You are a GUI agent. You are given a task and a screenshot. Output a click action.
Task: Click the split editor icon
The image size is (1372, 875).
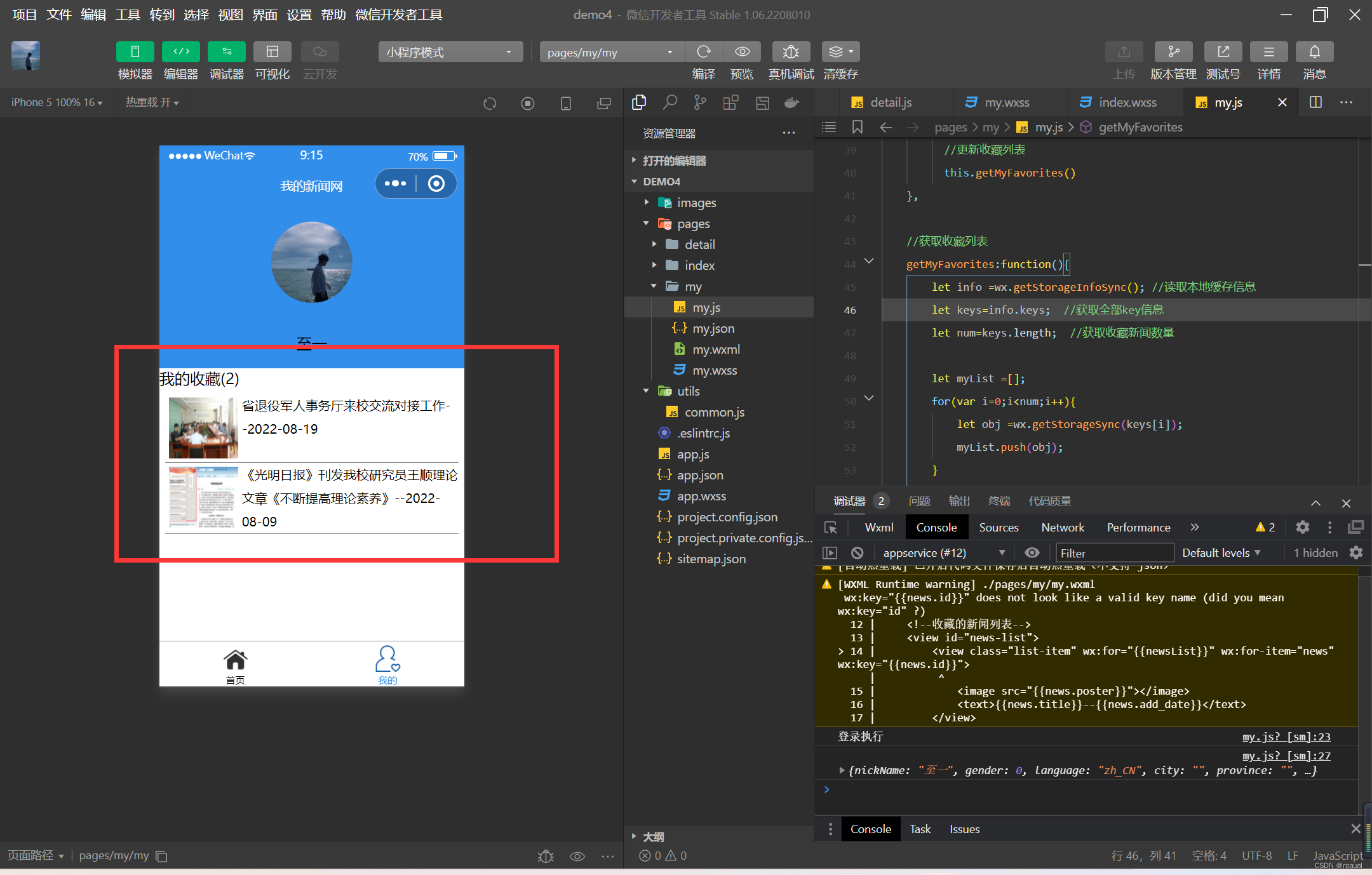click(1315, 102)
